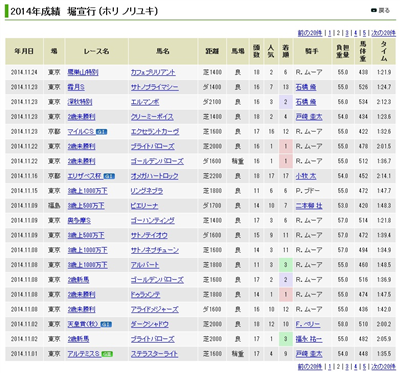Open horse page for オメガハートロック
Image resolution: width=400 pixels, height=373 pixels.
pos(154,176)
